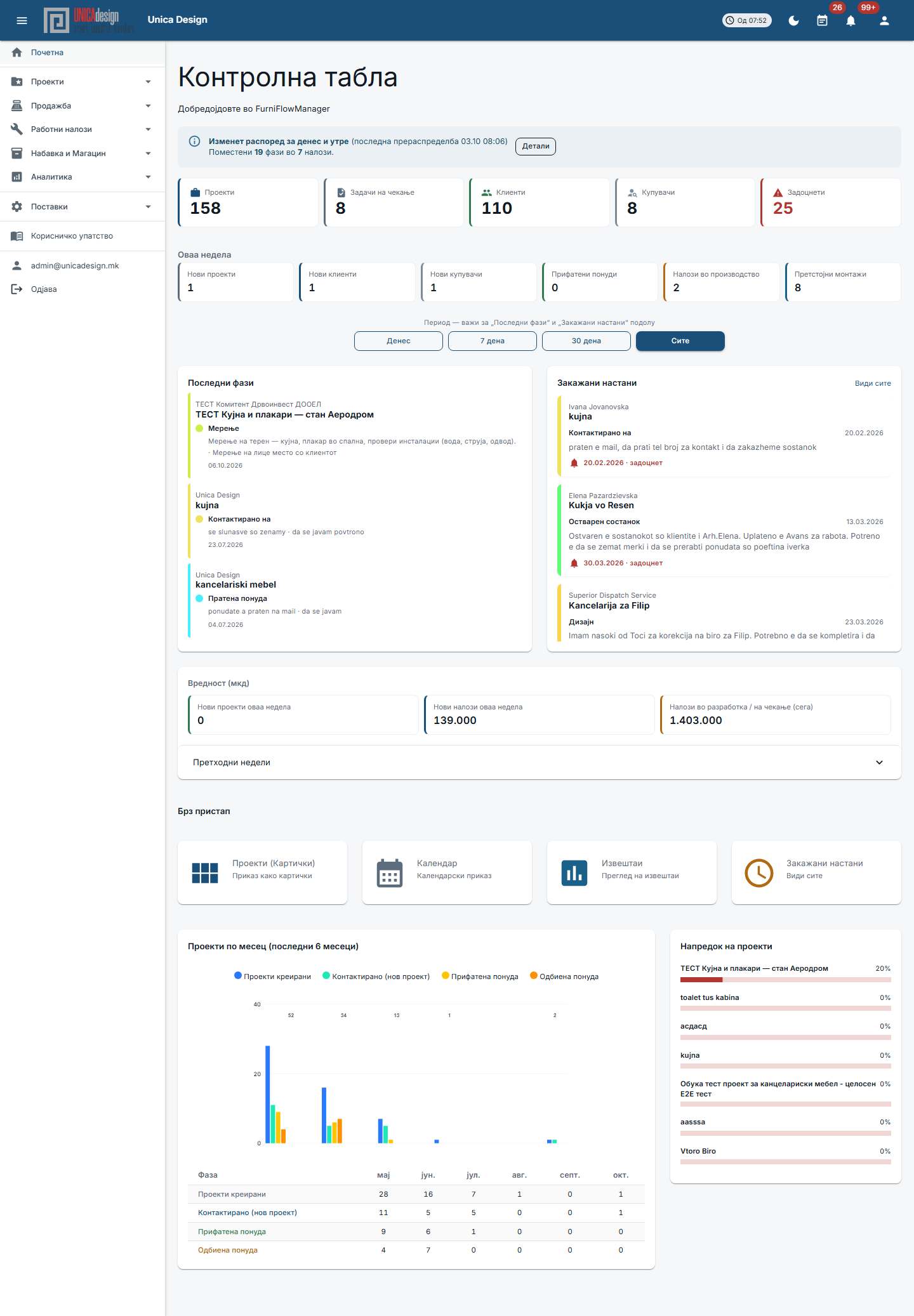The height and width of the screenshot is (1316, 914).
Task: Toggle Одбиена понуда chart legend
Action: [564, 977]
